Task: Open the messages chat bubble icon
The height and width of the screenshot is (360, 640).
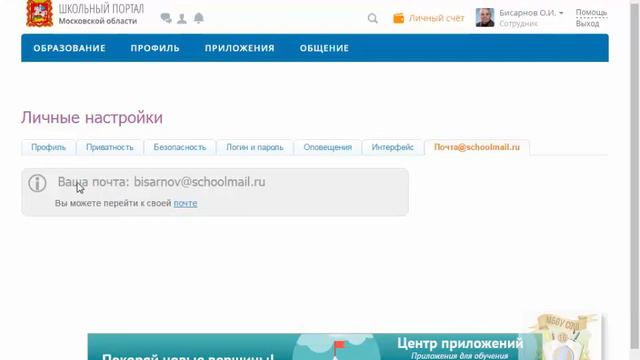Action: tap(166, 18)
